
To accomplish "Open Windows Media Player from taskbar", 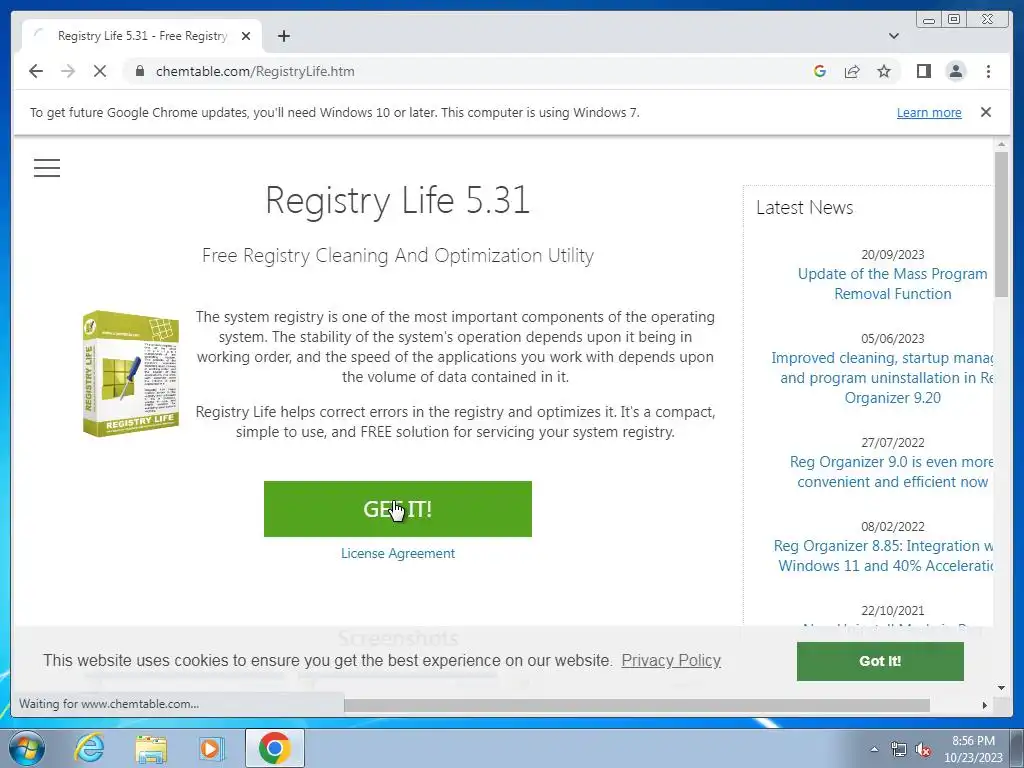I will (211, 748).
